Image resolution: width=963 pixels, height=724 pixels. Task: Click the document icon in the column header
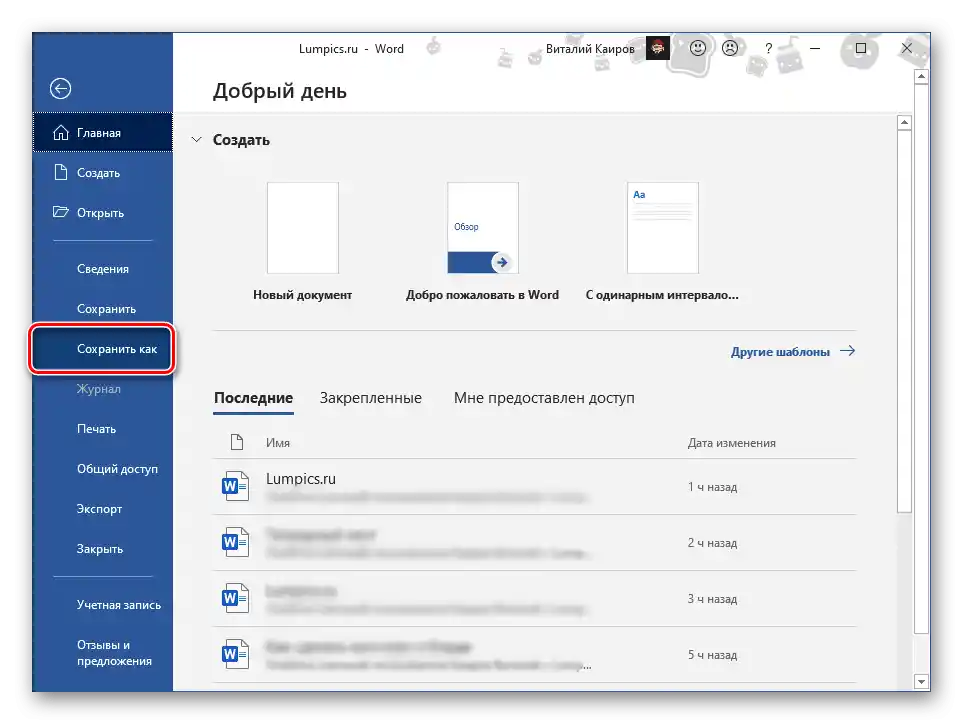[x=237, y=442]
